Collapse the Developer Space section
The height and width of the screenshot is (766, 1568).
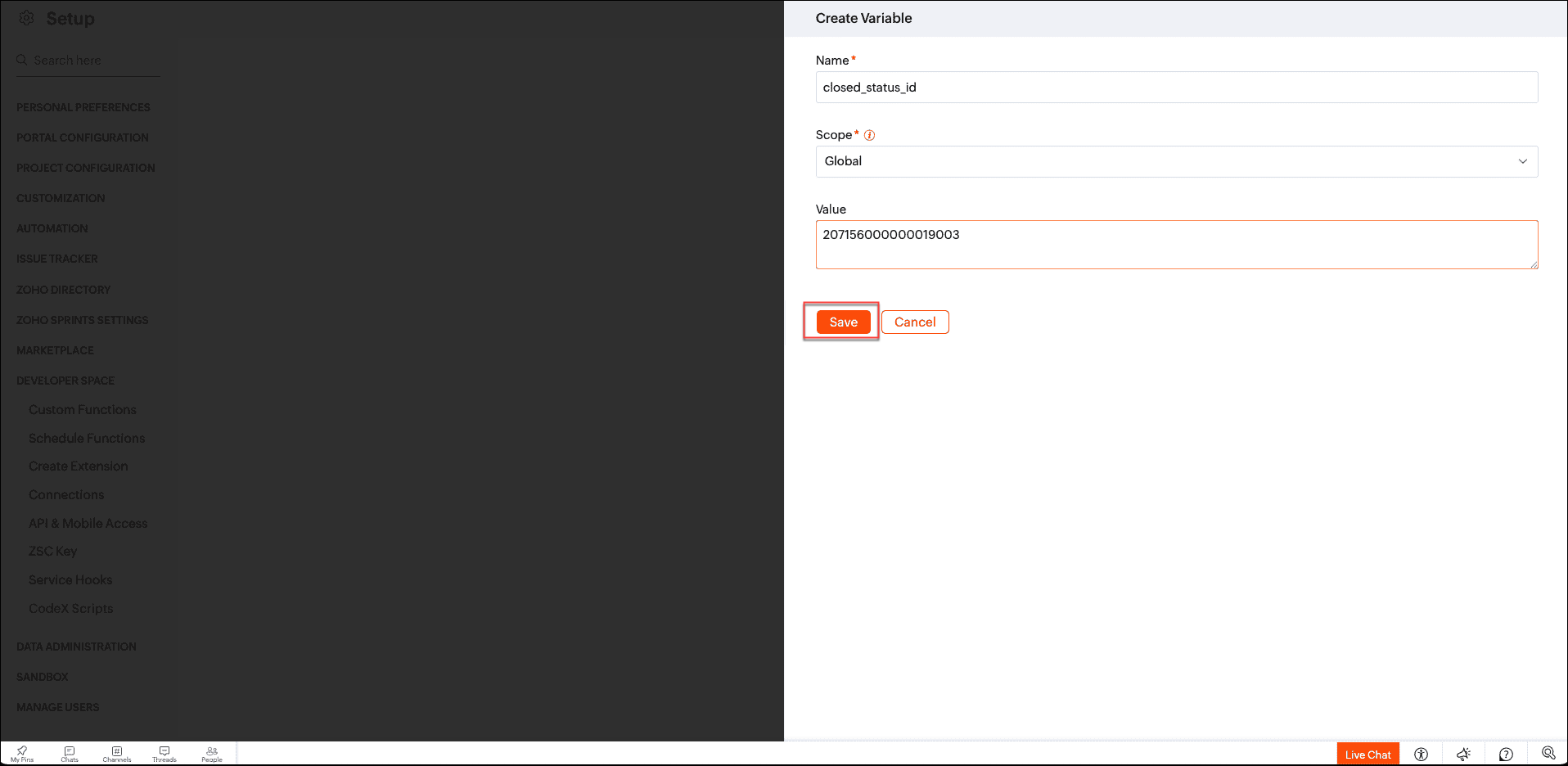[65, 381]
